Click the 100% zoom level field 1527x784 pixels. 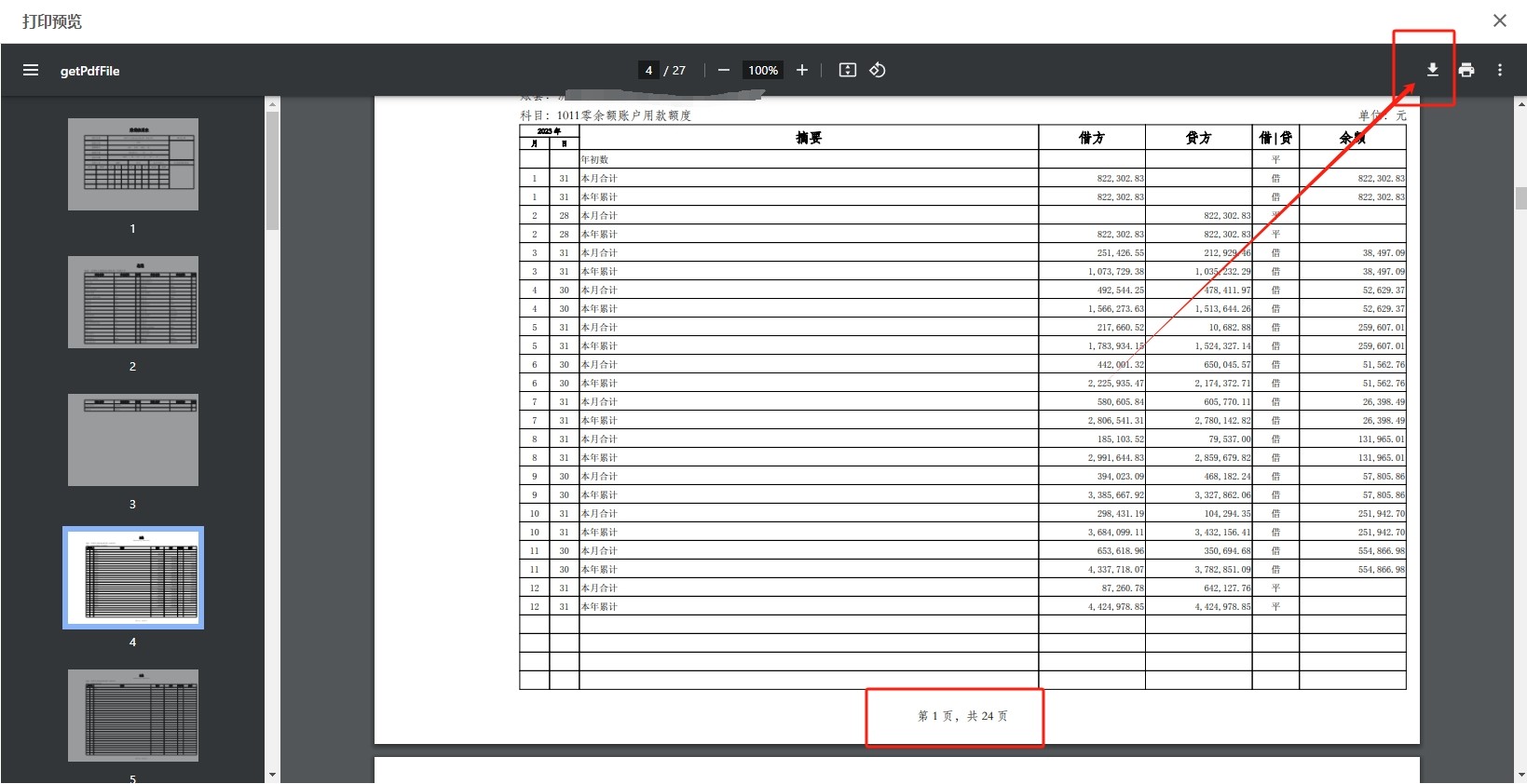(763, 70)
